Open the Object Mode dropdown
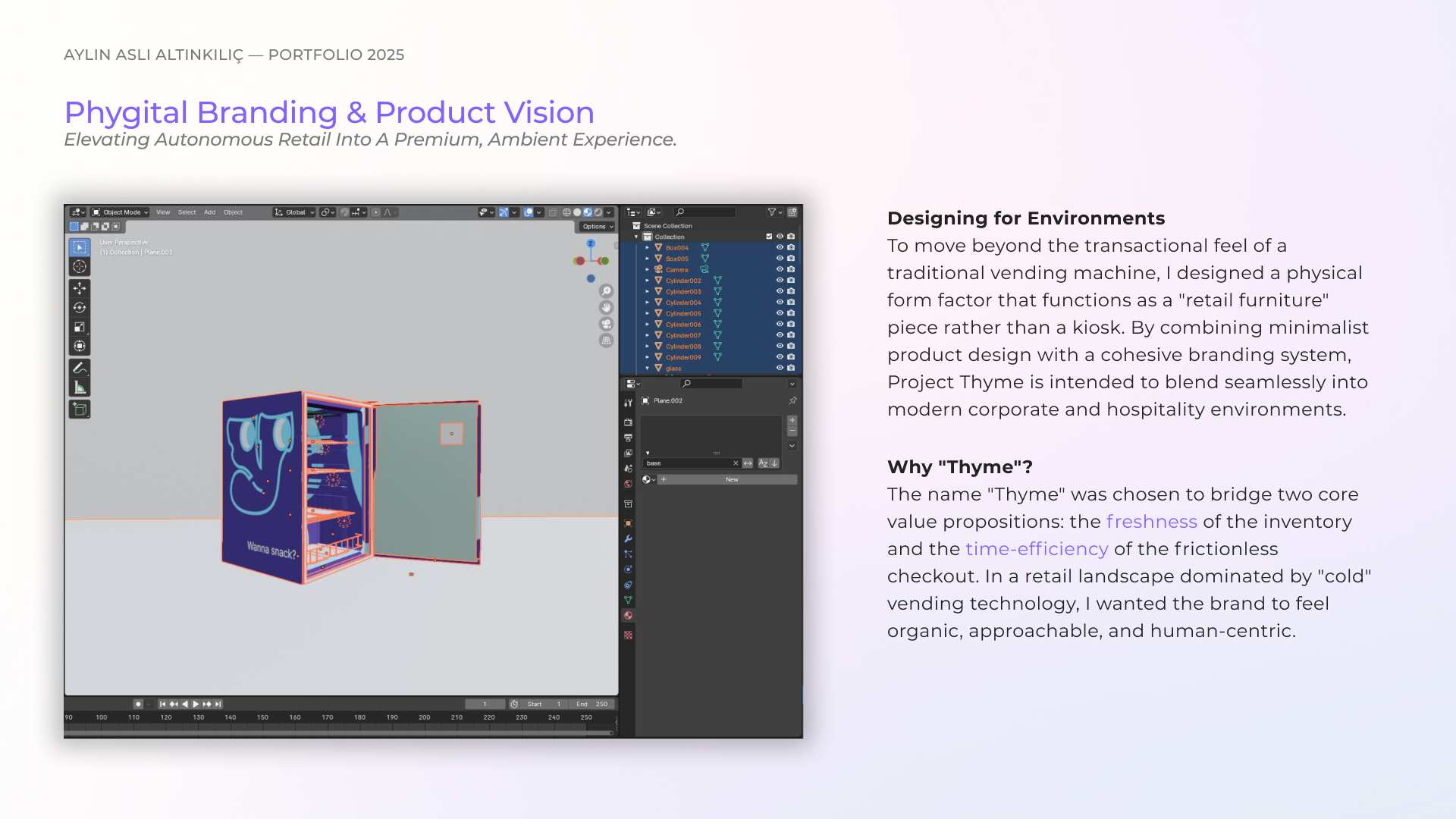 pos(120,212)
